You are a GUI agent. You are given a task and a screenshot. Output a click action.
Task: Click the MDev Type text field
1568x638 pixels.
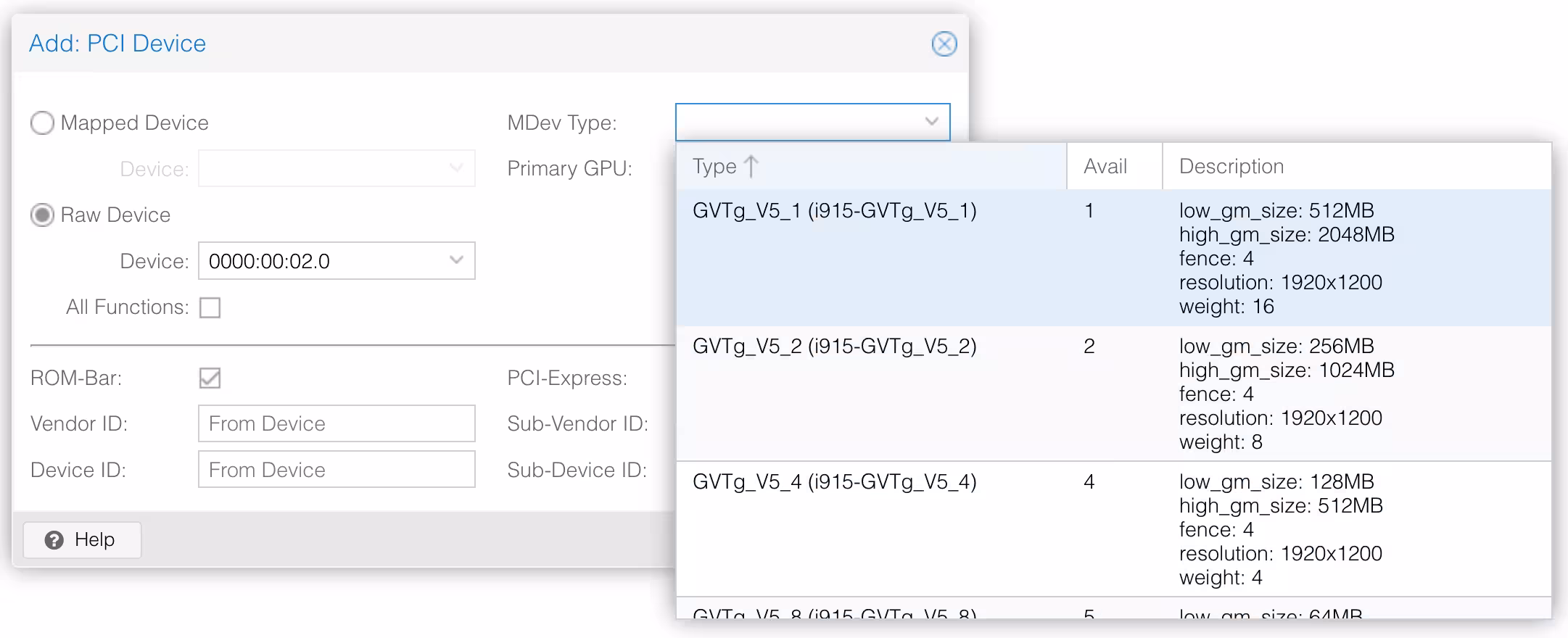(798, 122)
